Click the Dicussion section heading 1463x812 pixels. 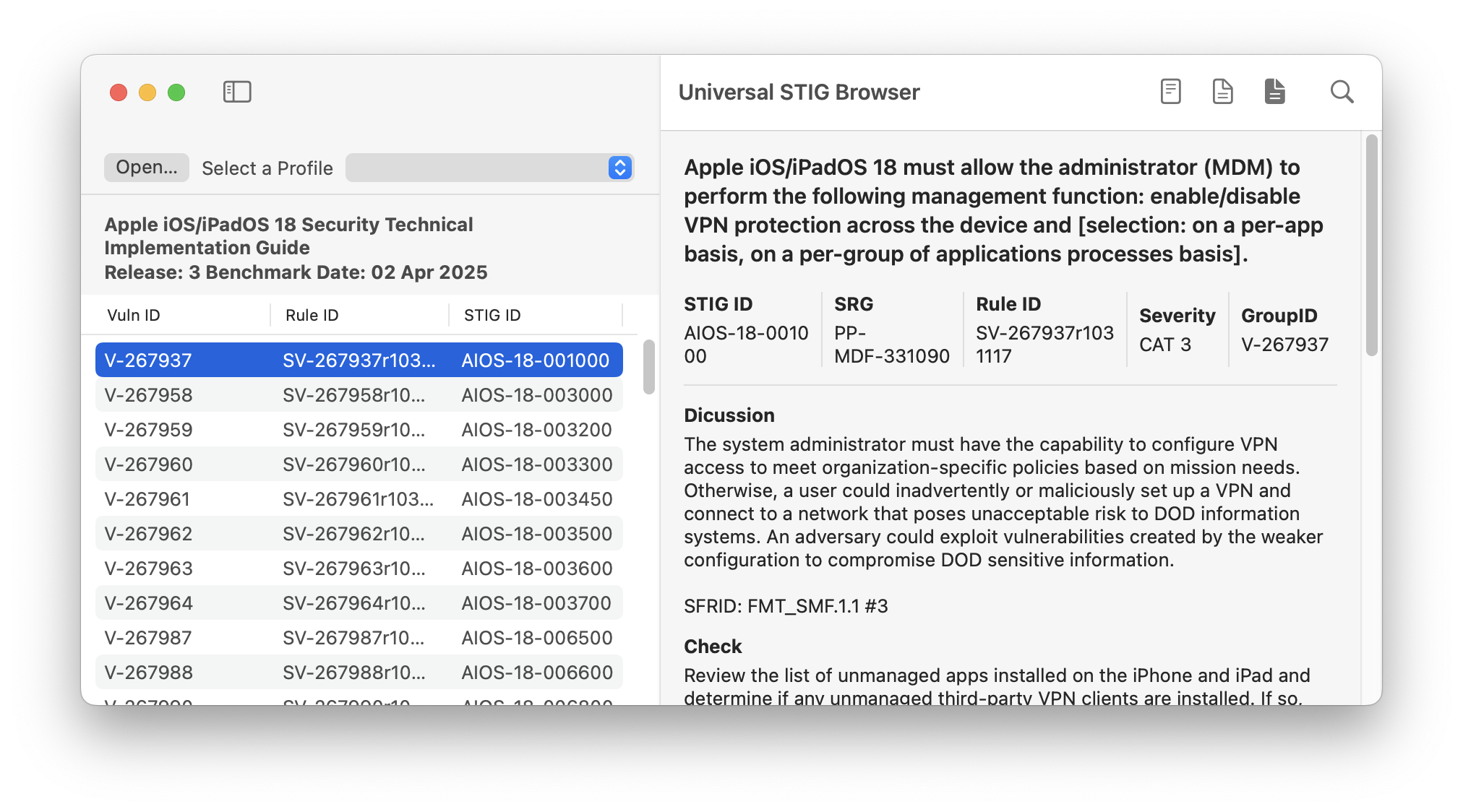(x=729, y=415)
